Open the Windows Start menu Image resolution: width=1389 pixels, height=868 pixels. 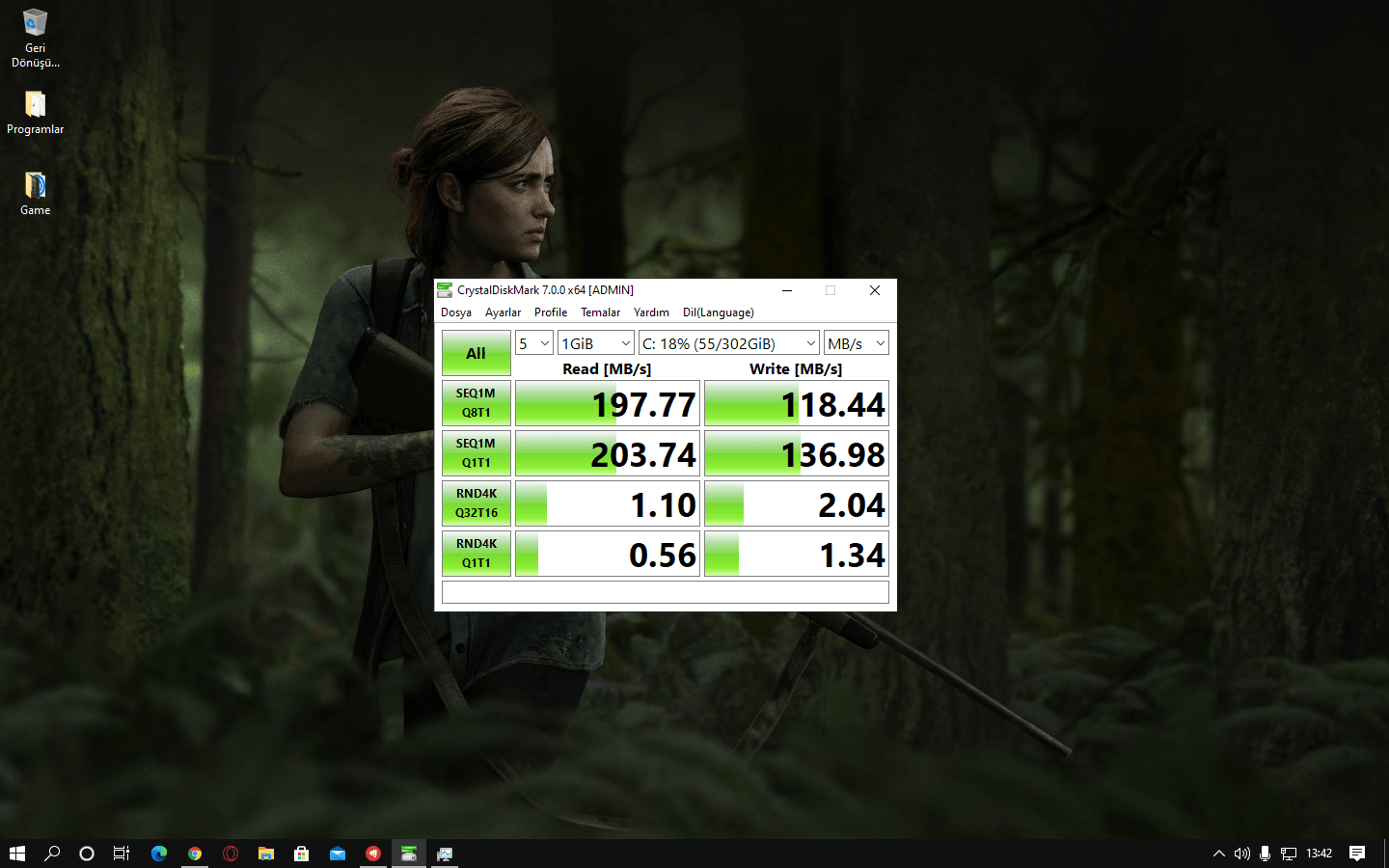pos(17,854)
